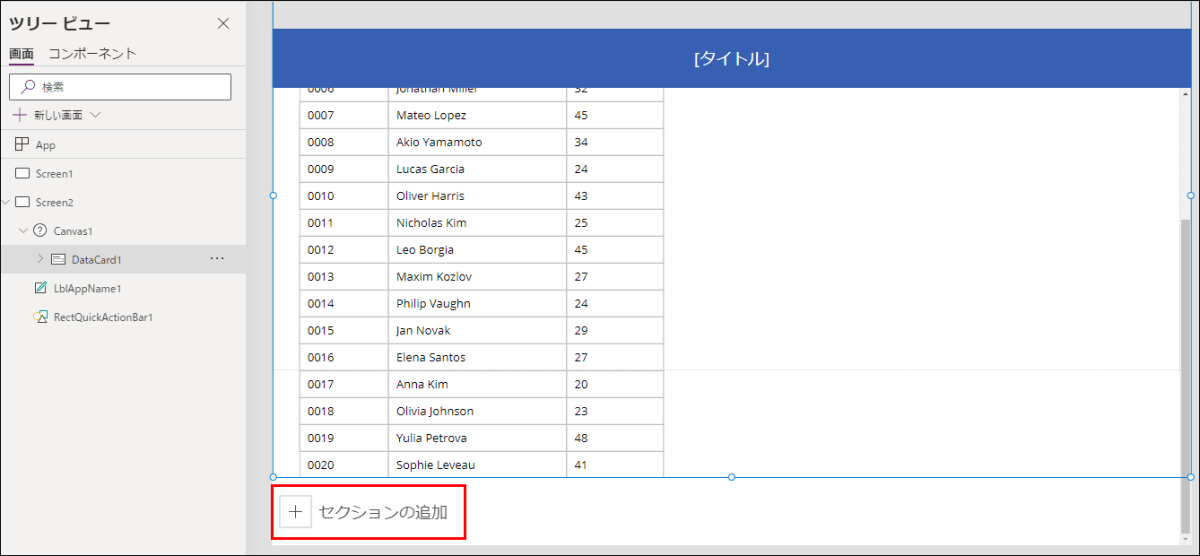1200x556 pixels.
Task: Click the App grid icon
Action: [x=22, y=145]
